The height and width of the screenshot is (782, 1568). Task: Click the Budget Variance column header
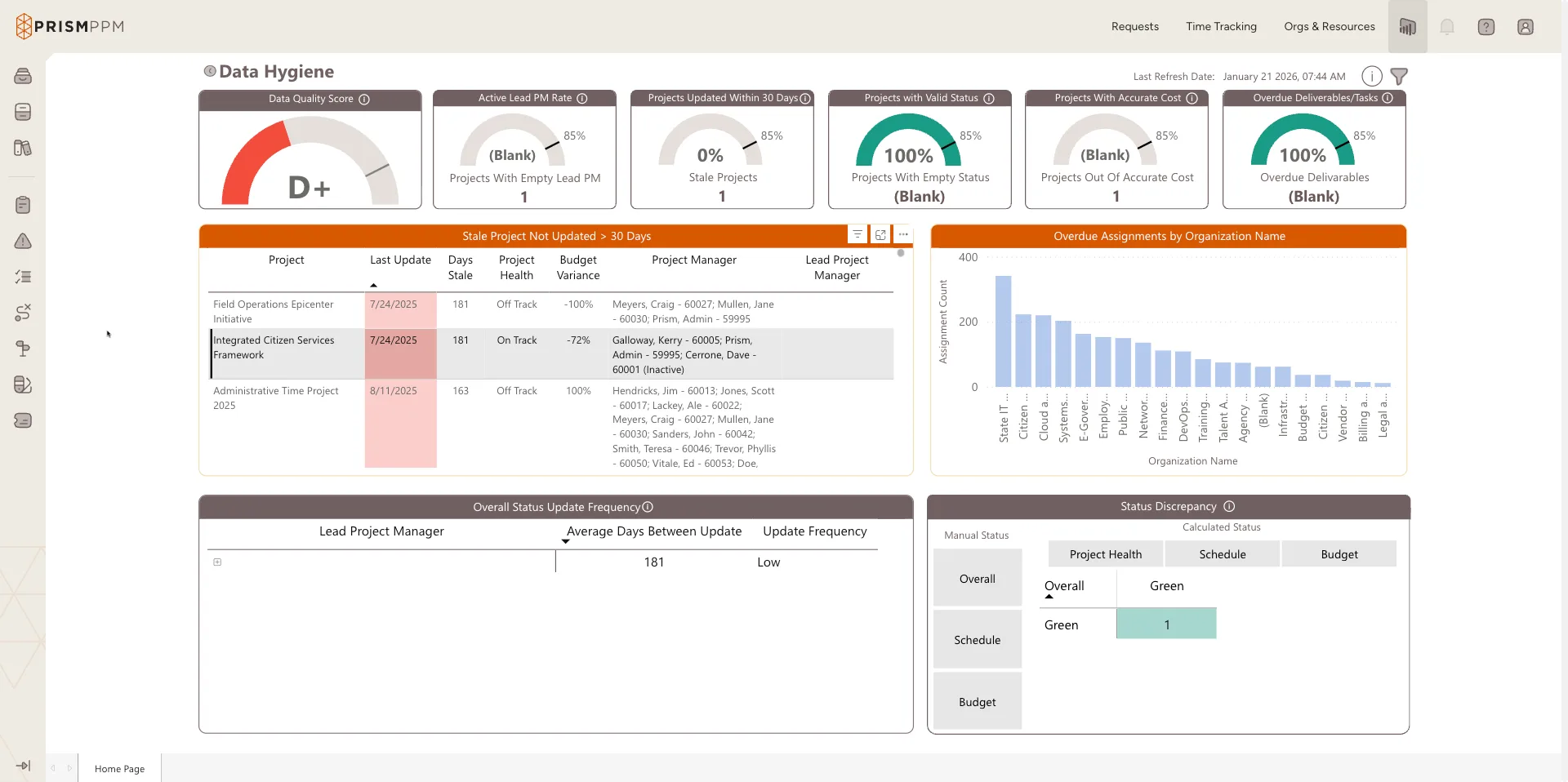pos(578,268)
